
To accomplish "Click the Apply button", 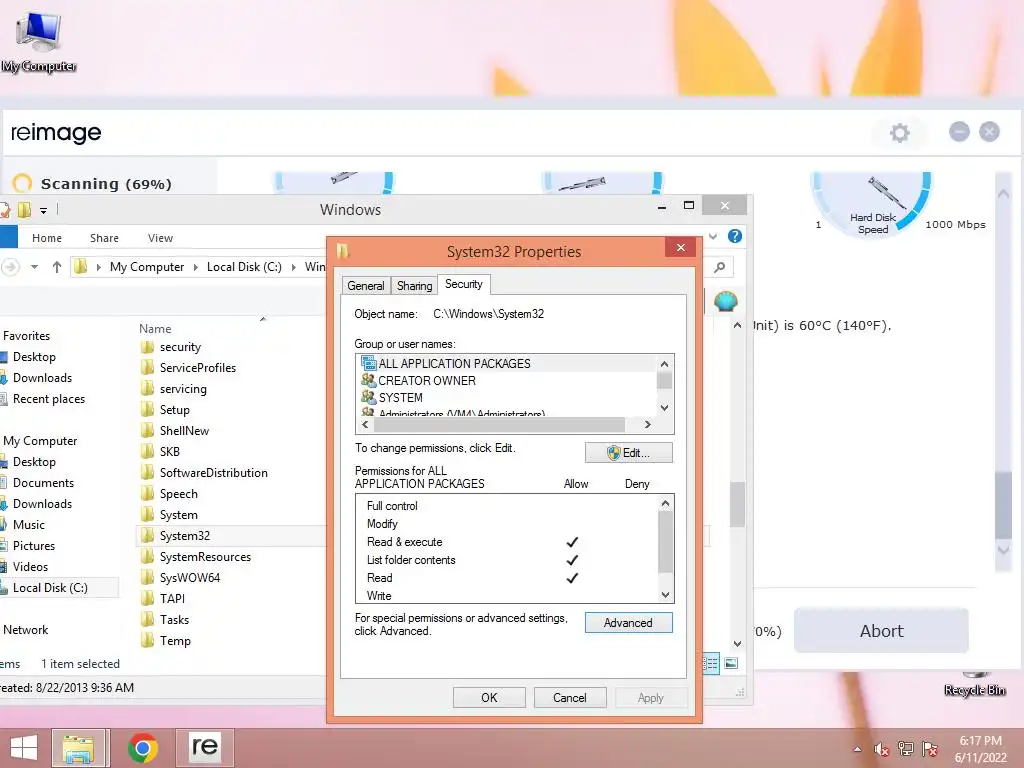I will click(x=650, y=697).
